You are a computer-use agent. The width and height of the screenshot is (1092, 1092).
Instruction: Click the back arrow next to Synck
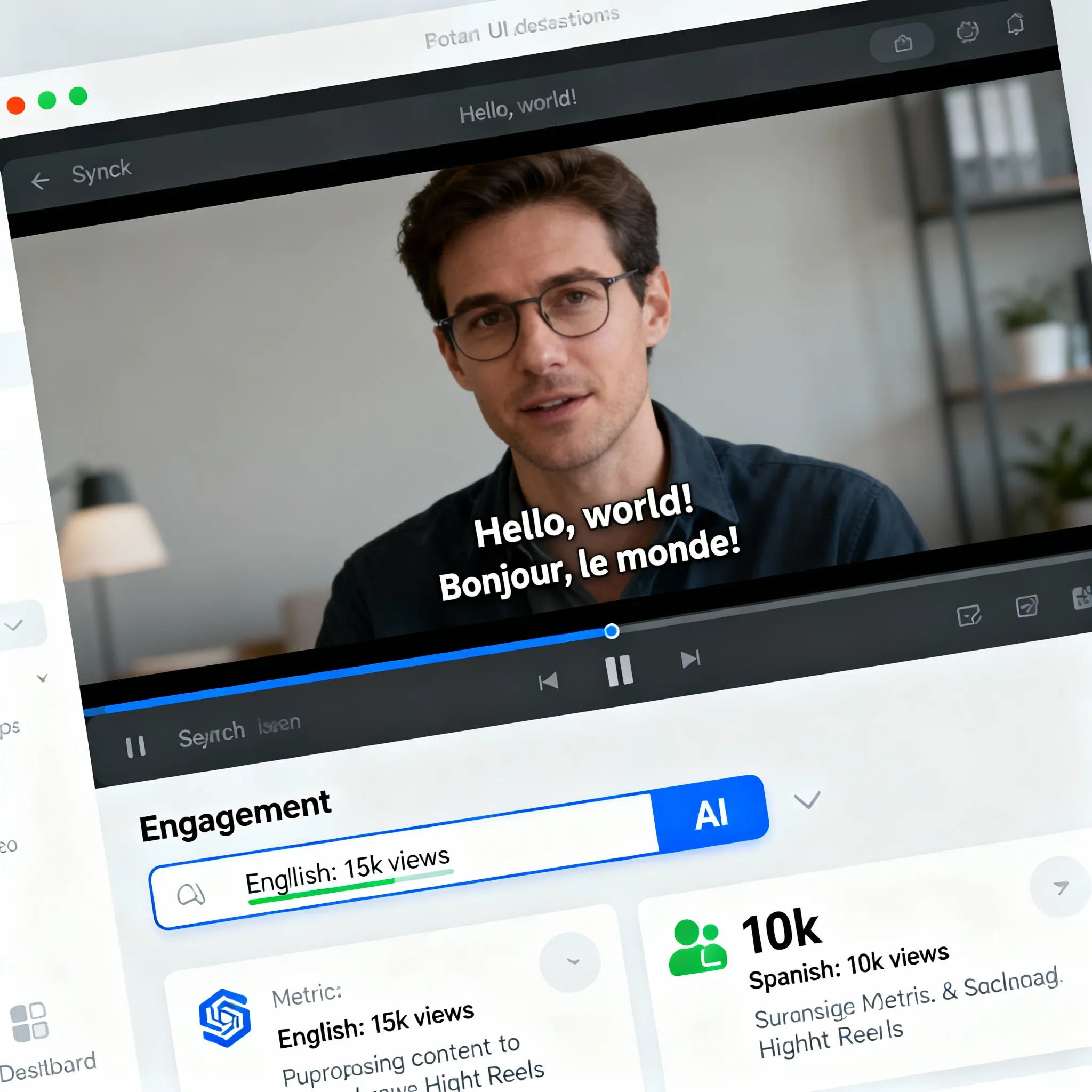coord(40,181)
